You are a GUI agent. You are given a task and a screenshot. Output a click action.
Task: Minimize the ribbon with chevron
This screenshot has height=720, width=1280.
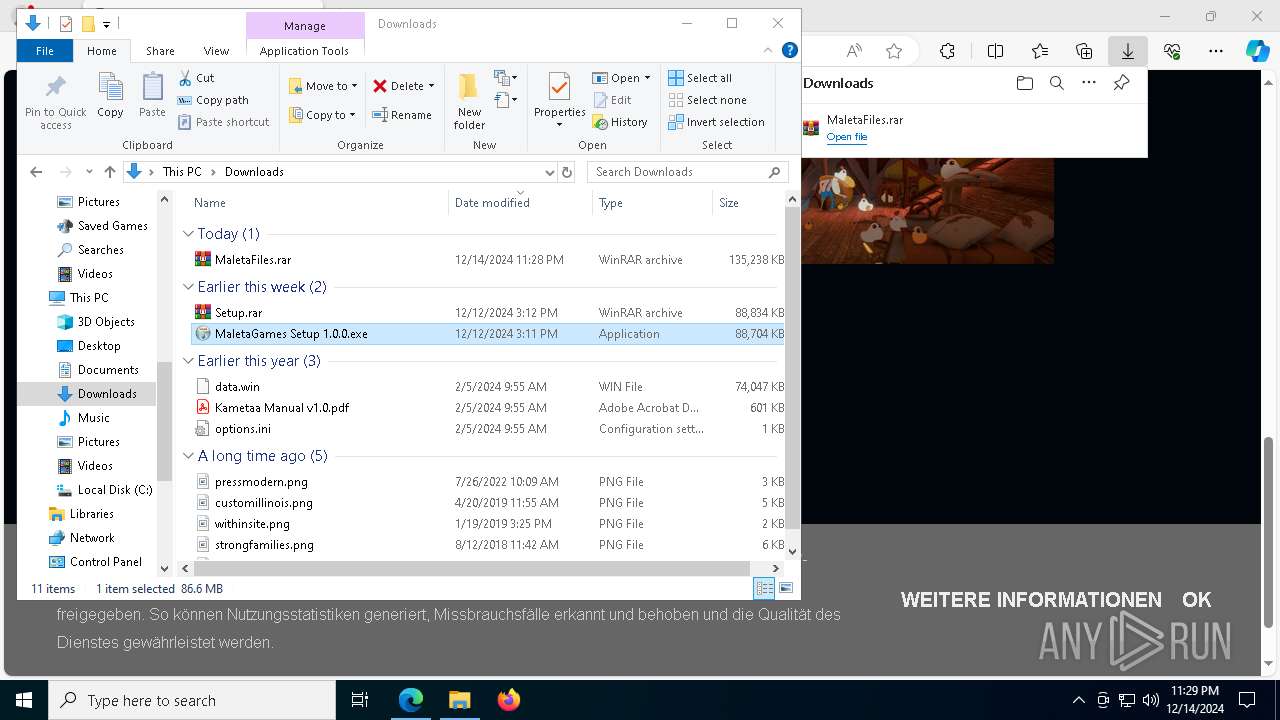click(x=770, y=50)
